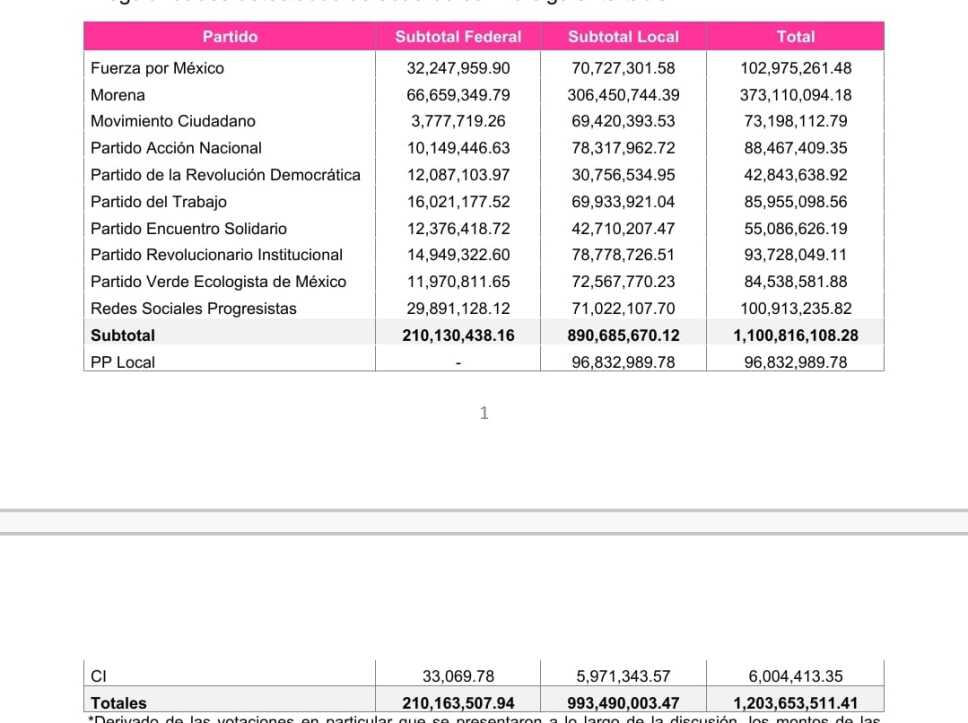Select CI total value 6,004,413.35
Viewport: 968px width, 723px height.
coord(796,676)
